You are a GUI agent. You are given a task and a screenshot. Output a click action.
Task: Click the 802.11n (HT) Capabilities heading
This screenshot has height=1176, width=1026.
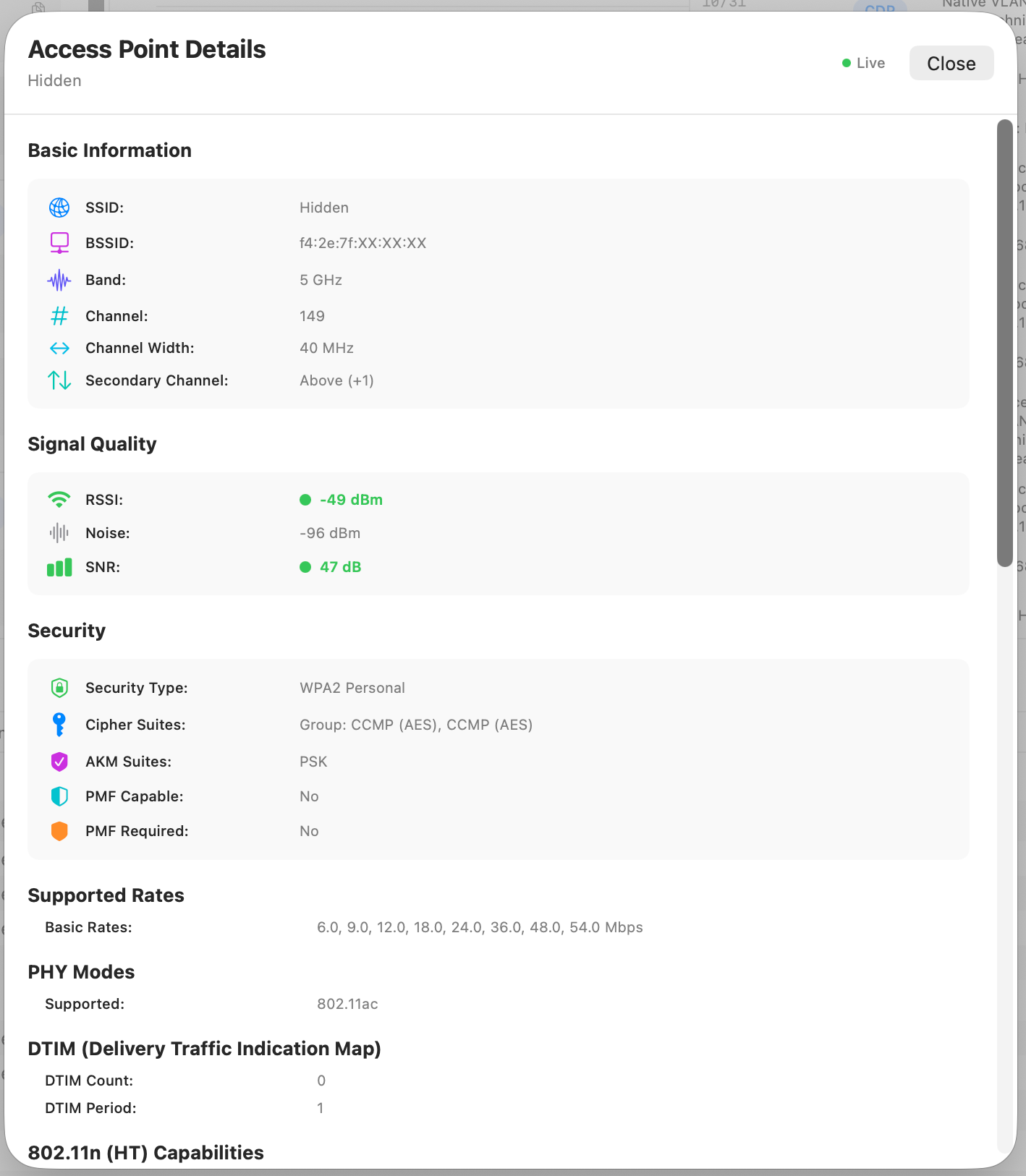pos(145,1153)
